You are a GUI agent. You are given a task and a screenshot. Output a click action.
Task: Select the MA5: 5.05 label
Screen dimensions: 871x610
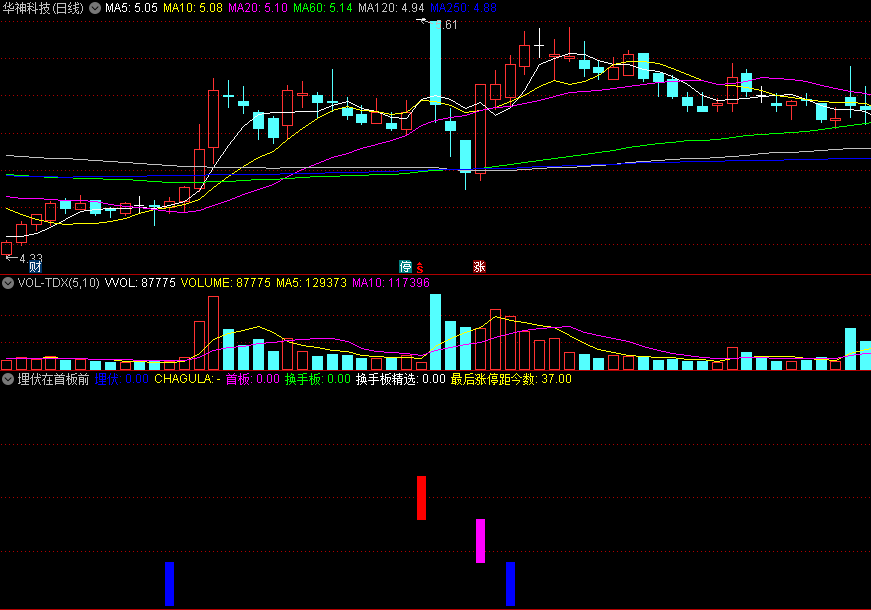coord(131,8)
